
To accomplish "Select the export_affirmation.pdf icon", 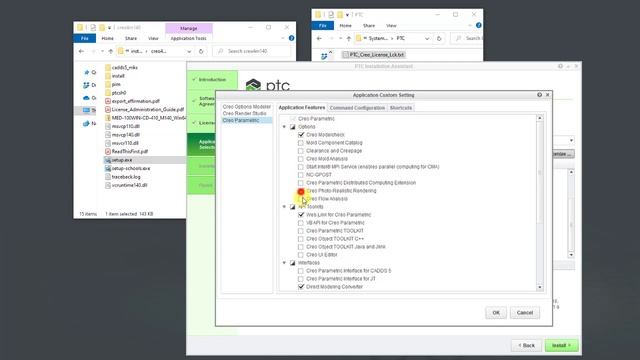I will (x=108, y=101).
